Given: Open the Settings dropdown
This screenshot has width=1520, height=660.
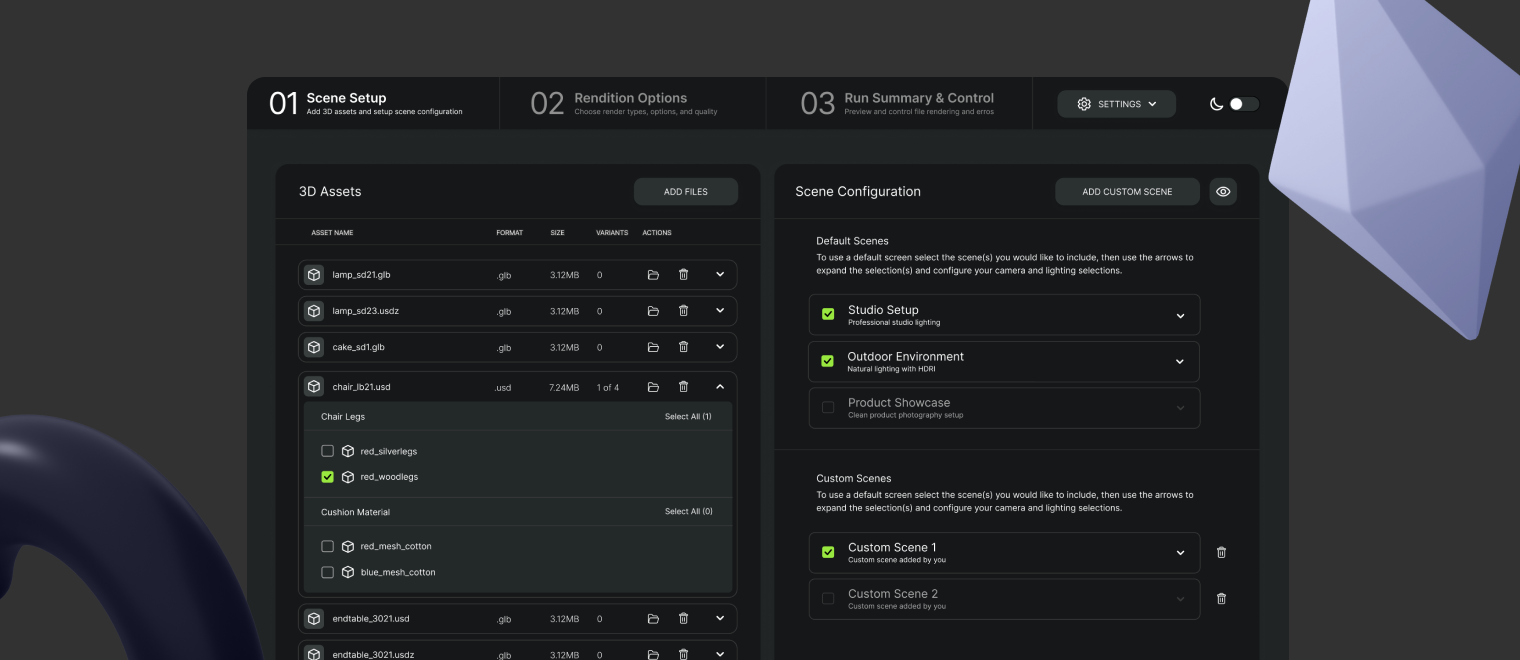Looking at the screenshot, I should tap(1116, 104).
